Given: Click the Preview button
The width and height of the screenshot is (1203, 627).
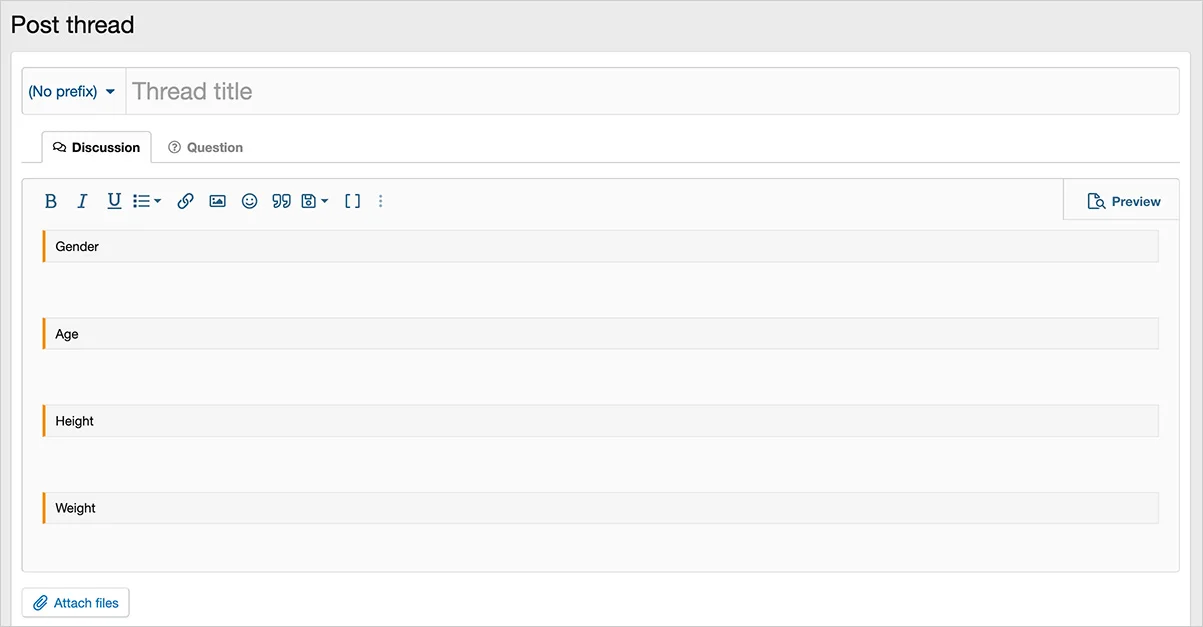Looking at the screenshot, I should (1124, 201).
